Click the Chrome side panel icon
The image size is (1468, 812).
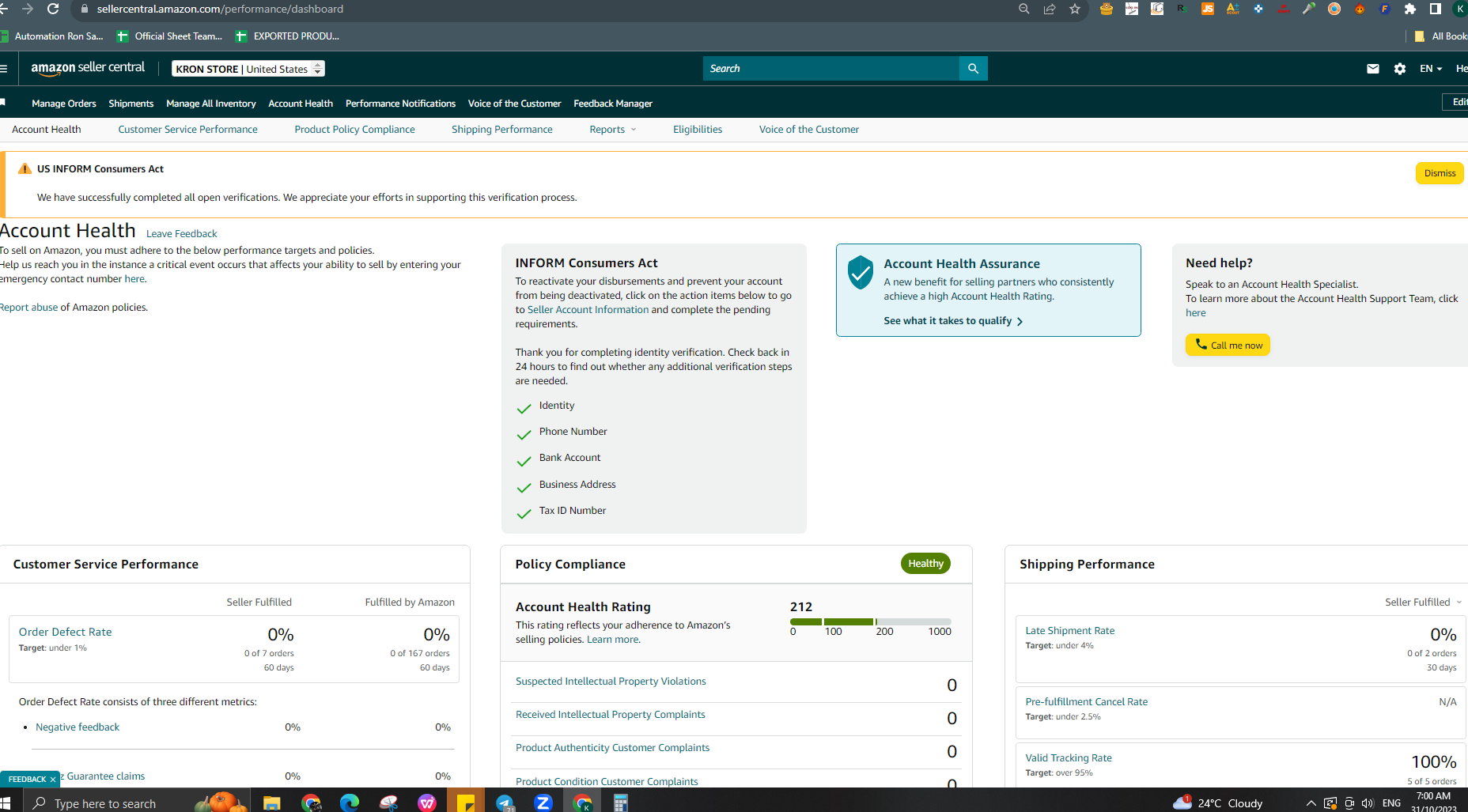click(x=1436, y=9)
